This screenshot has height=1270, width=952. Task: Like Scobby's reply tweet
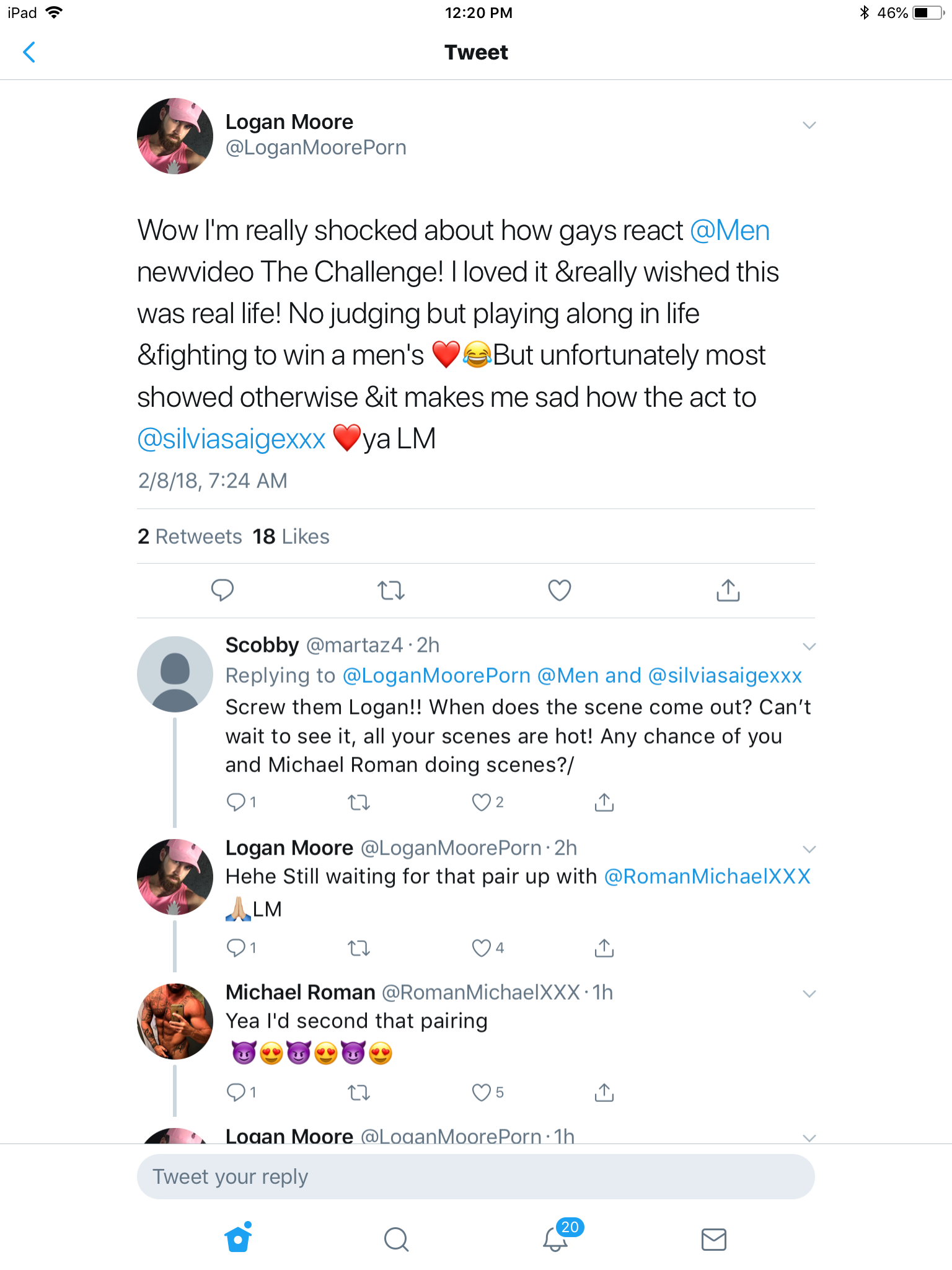[482, 802]
